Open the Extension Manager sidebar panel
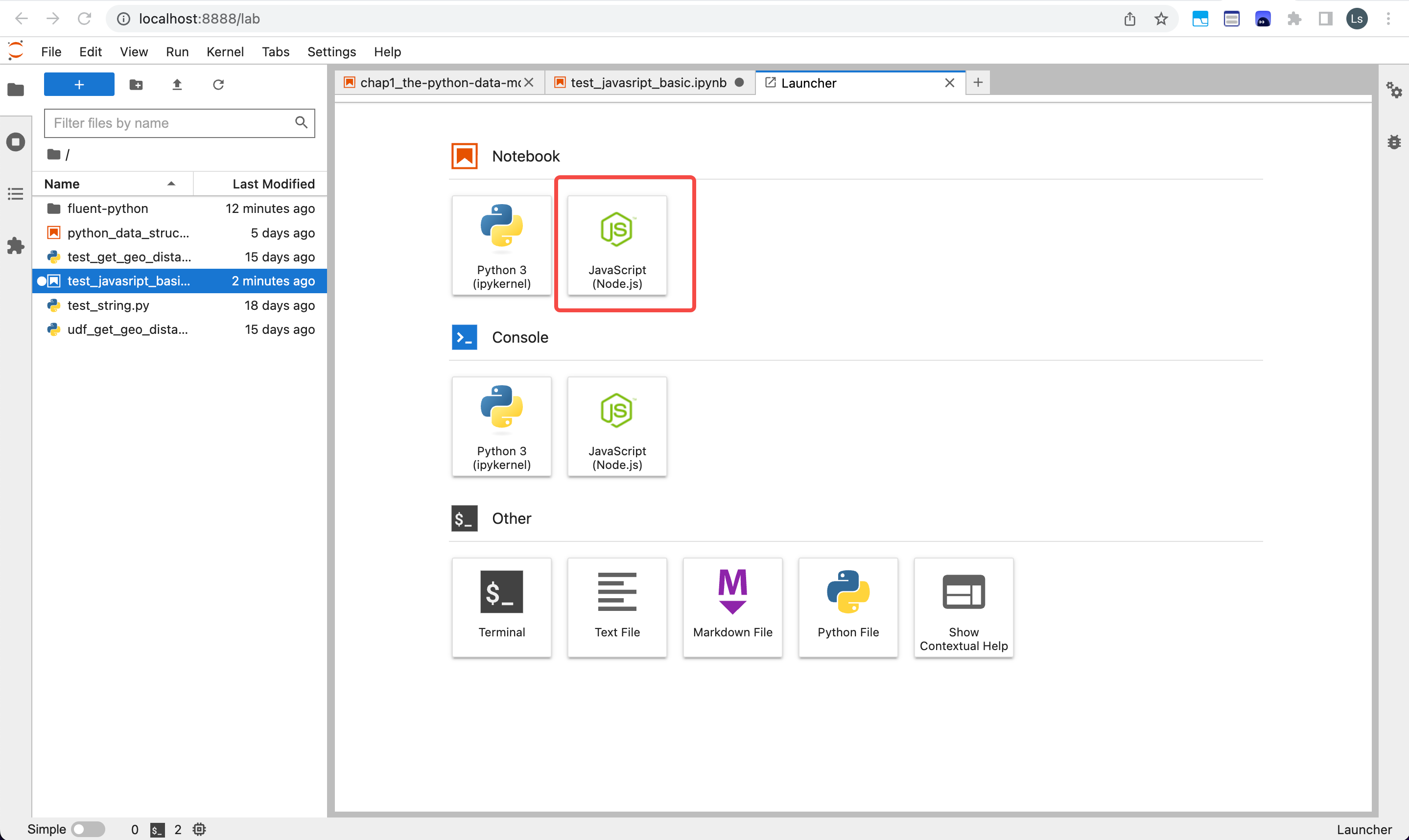1409x840 pixels. coord(16,246)
